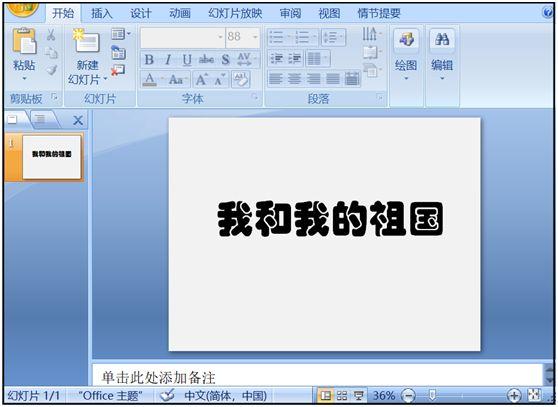The image size is (558, 407).
Task: Toggle Bold formatting
Action: click(x=149, y=59)
